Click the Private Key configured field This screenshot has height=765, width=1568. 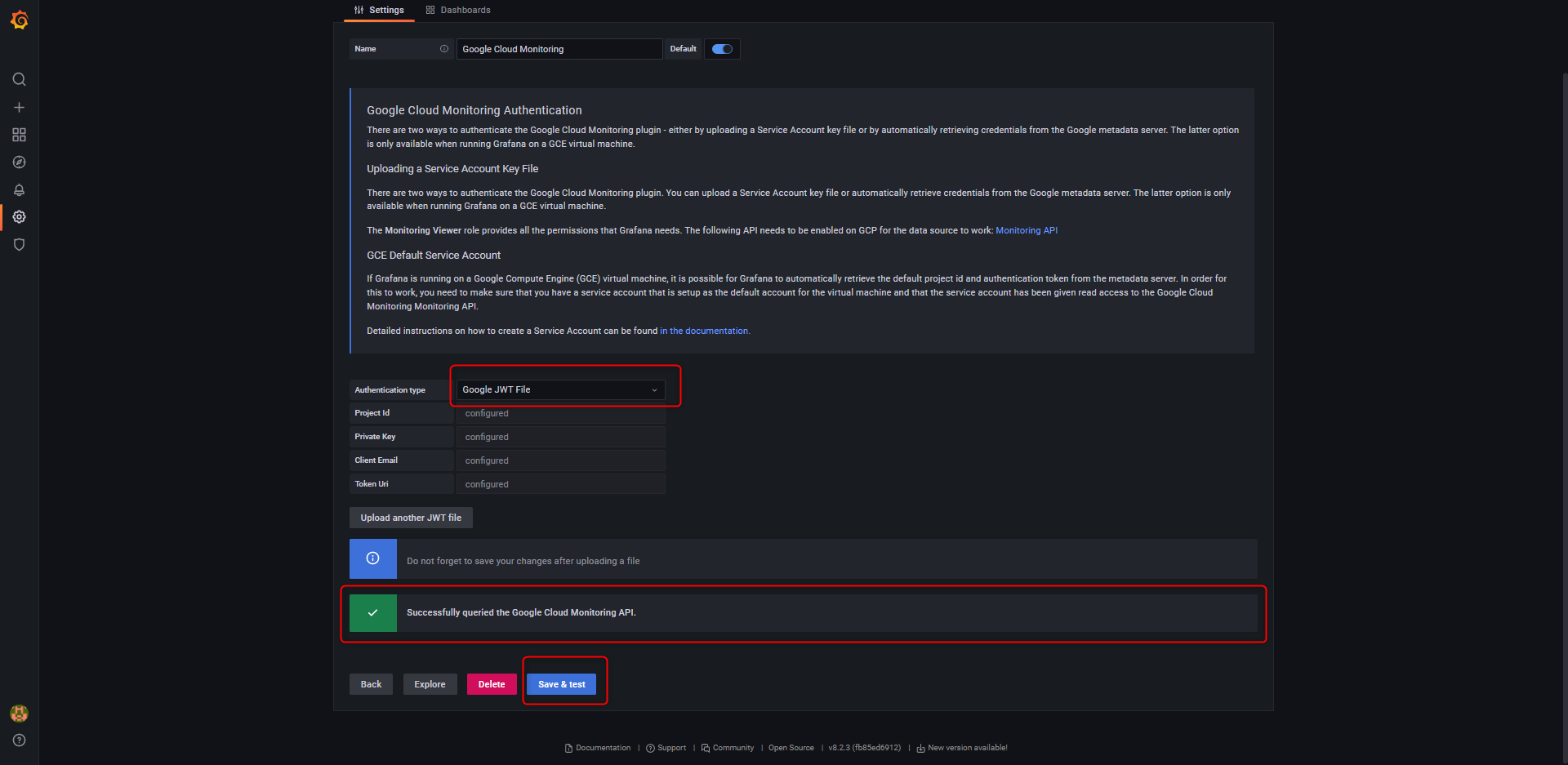560,437
